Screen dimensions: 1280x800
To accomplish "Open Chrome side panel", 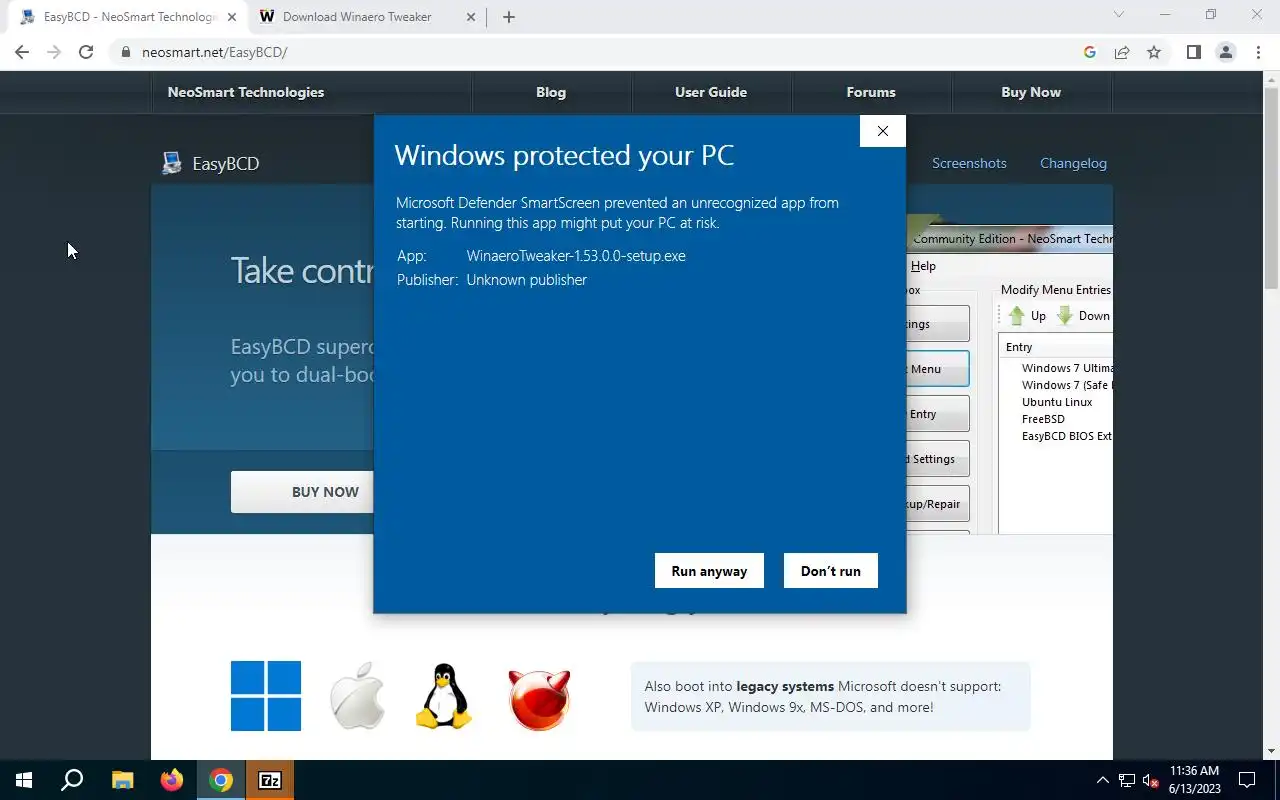I will pos(1193,52).
